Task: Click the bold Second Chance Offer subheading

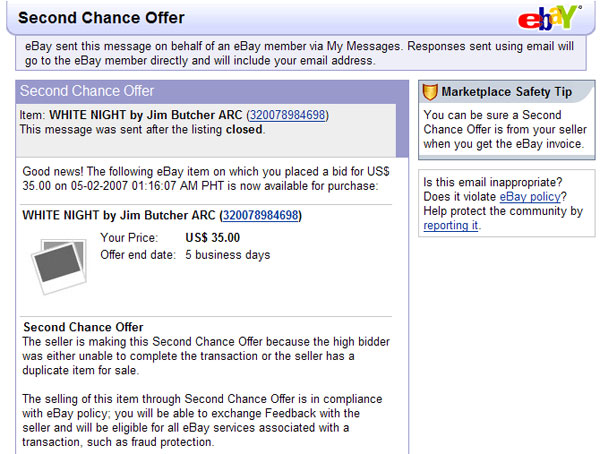Action: coord(83,327)
